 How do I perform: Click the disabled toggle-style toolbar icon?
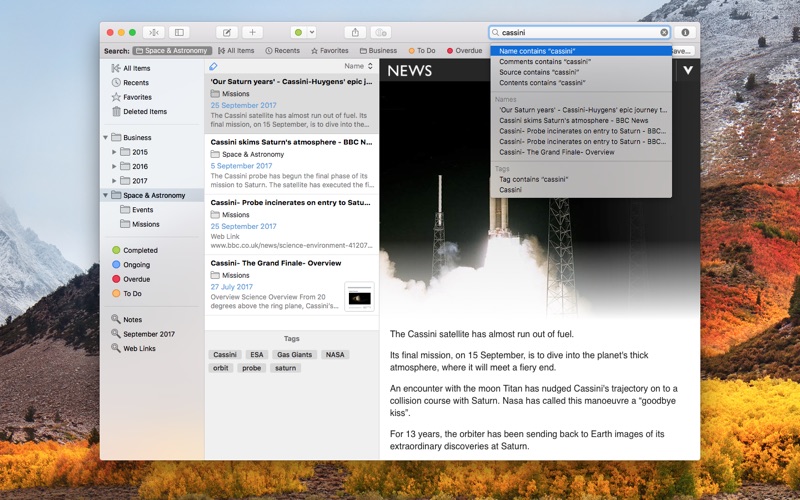tap(381, 32)
